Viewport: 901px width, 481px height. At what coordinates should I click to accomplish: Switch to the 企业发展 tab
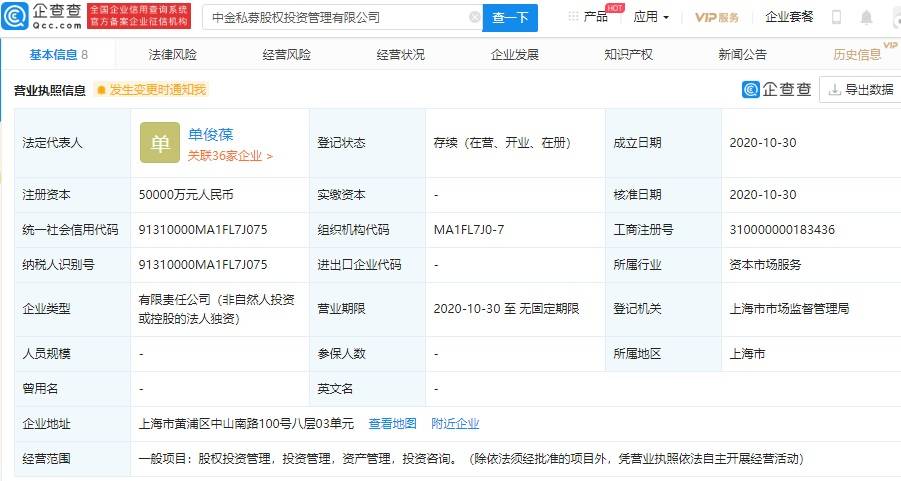pos(514,55)
